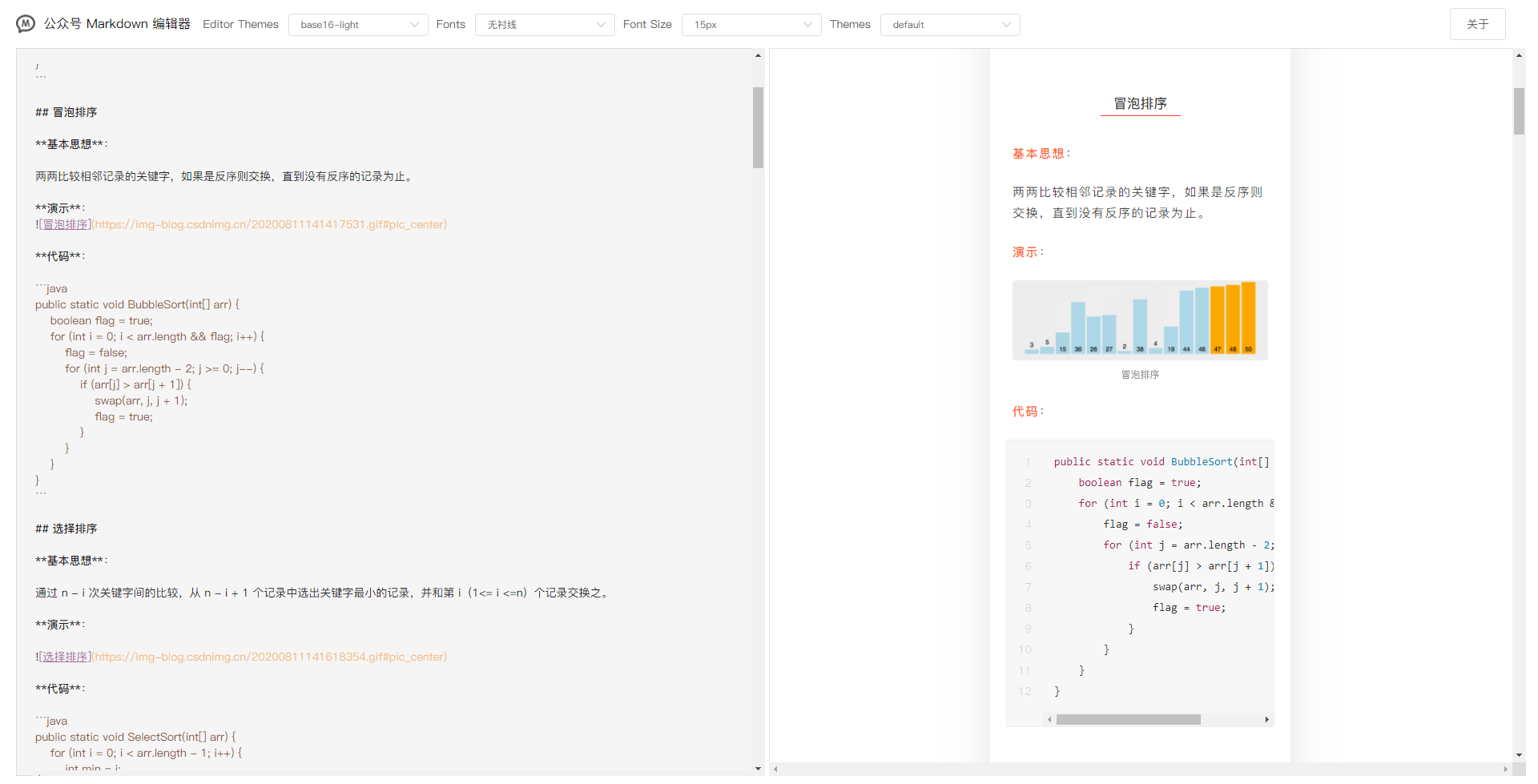This screenshot has height=784, width=1538.
Task: Click the 冒泡排序 heading in preview
Action: (x=1140, y=103)
